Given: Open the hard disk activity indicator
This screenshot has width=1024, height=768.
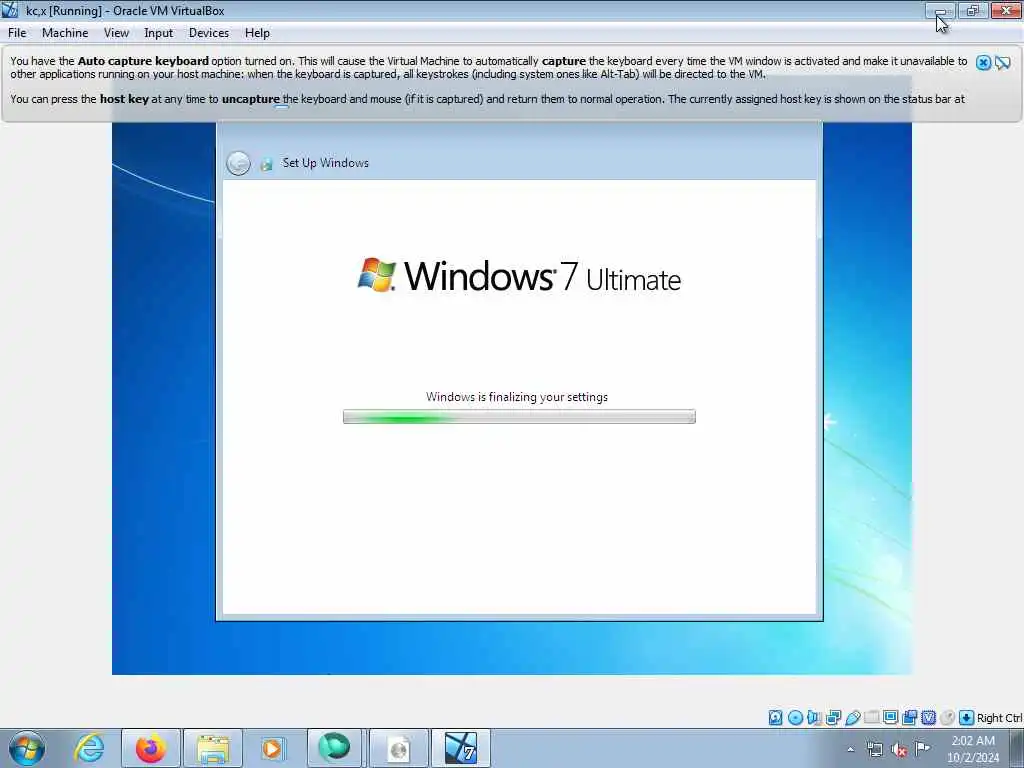Looking at the screenshot, I should [775, 718].
